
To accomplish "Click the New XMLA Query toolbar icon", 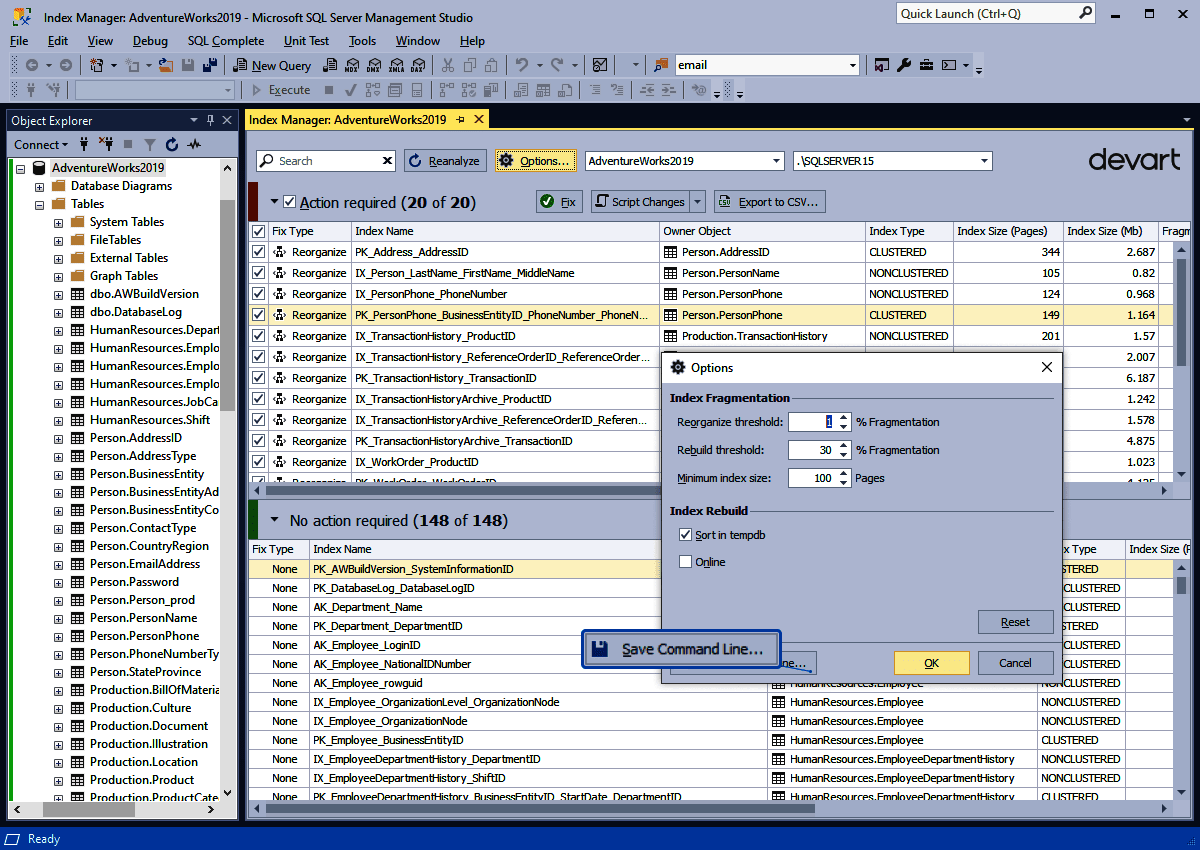I will (x=396, y=65).
